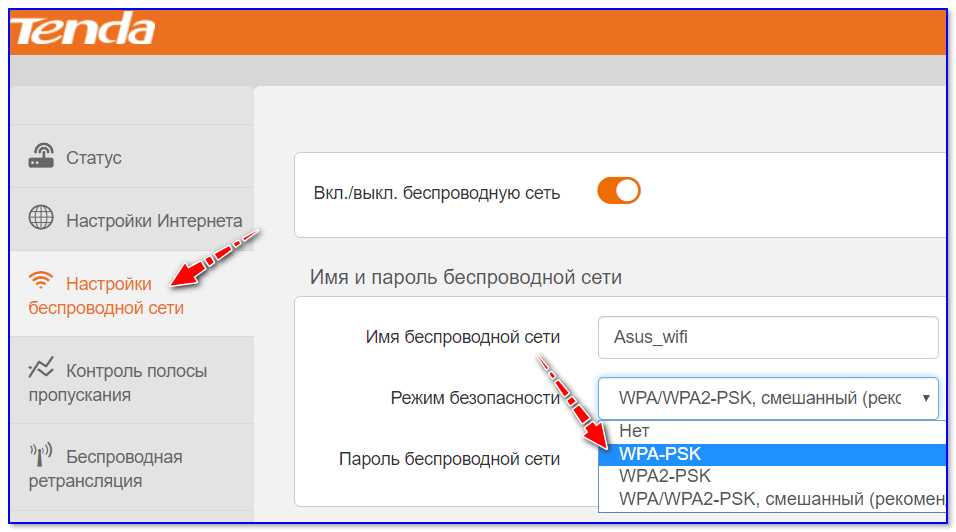Open Контроль полосы пропускания section

click(132, 381)
